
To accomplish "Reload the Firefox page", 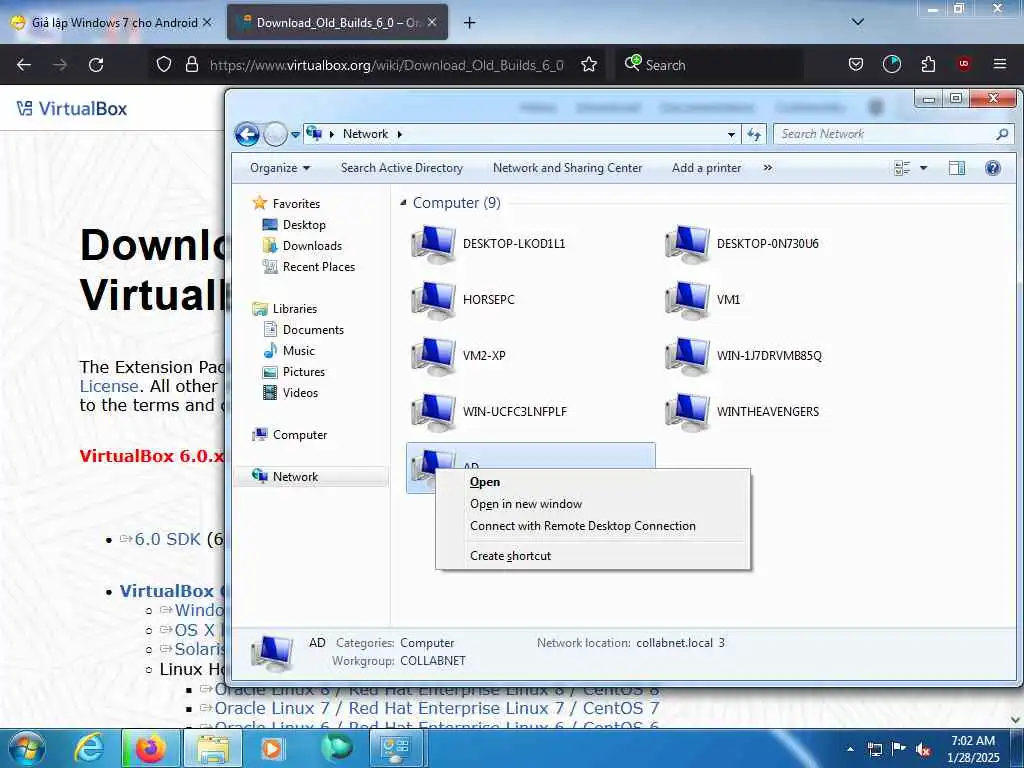I will click(96, 65).
